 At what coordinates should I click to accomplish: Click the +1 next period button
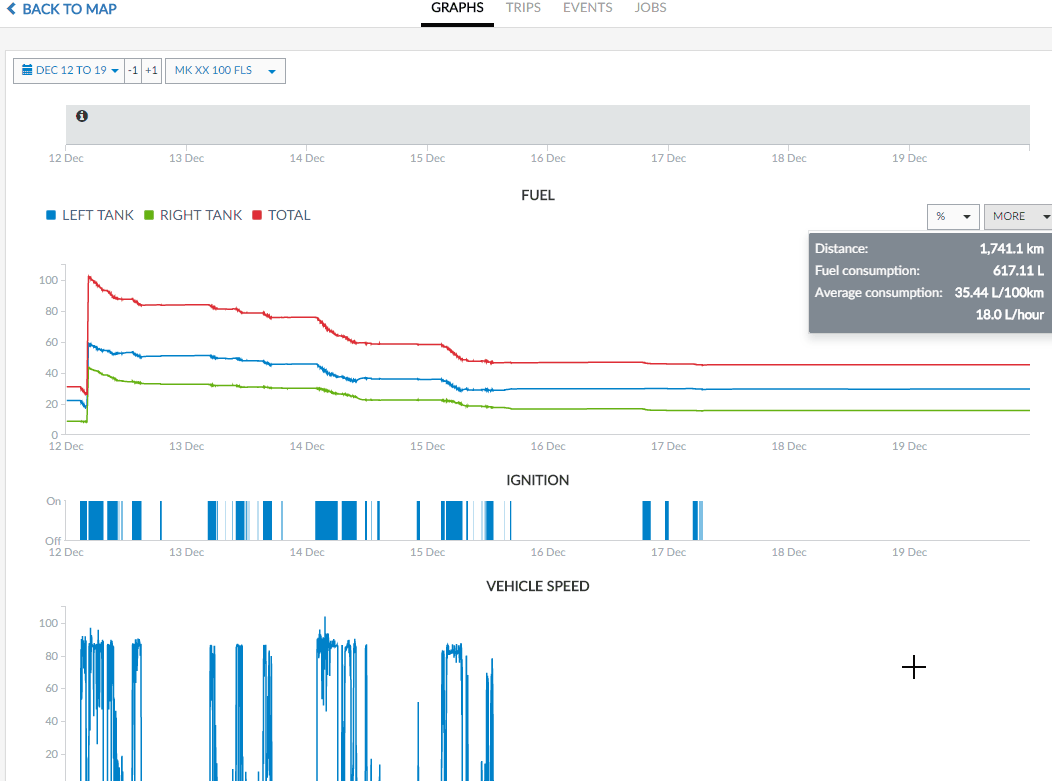click(151, 71)
